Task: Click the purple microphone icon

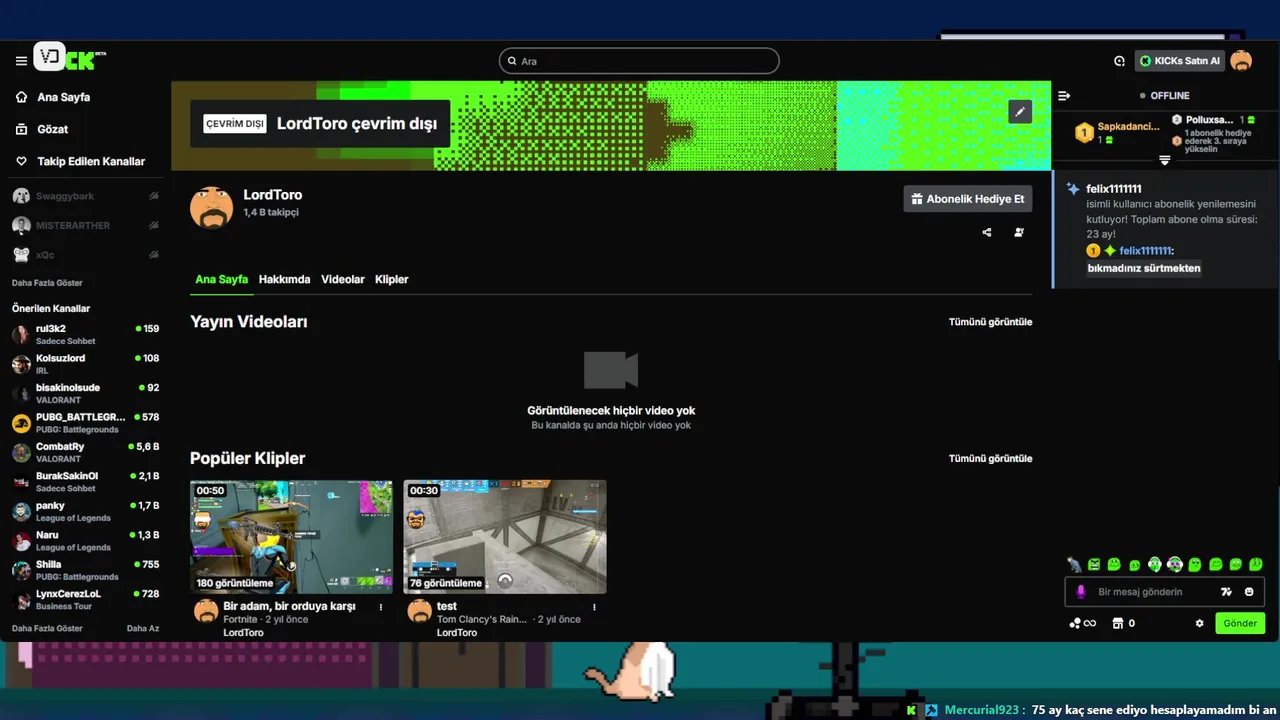Action: pos(1080,592)
